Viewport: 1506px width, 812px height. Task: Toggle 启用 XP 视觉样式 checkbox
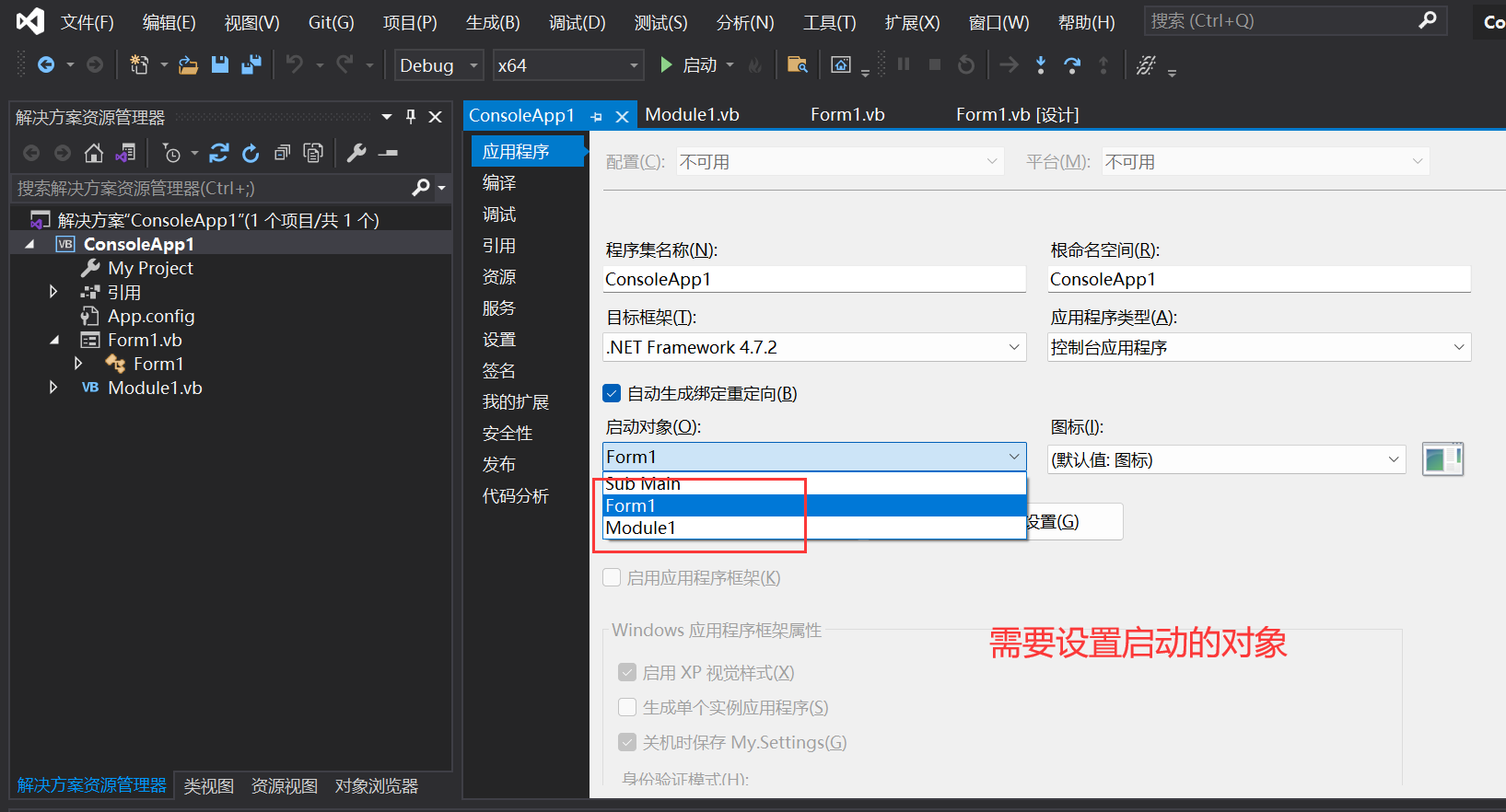point(627,672)
